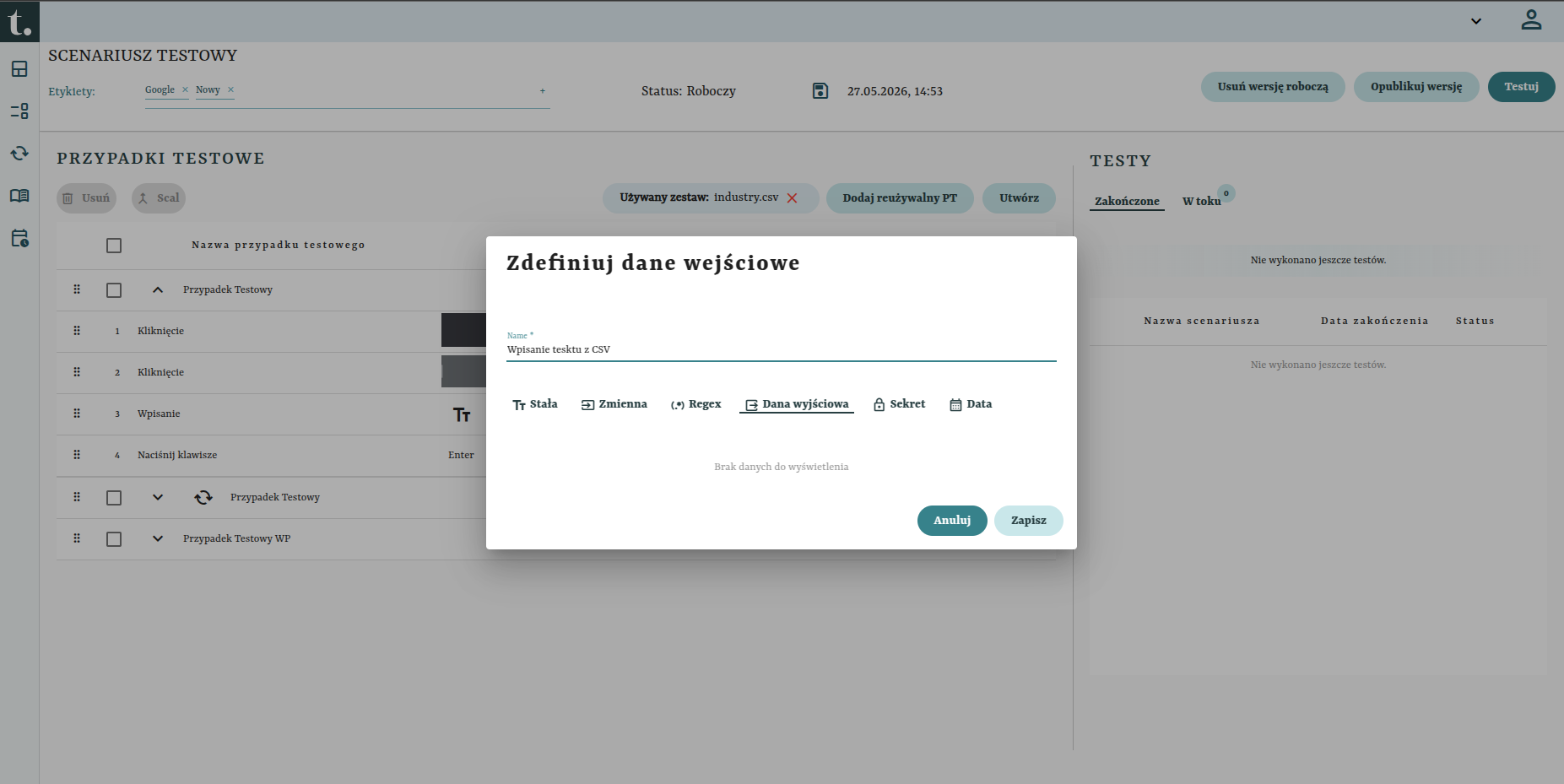Collapse the first Przypadek Testowy

pyautogui.click(x=158, y=289)
